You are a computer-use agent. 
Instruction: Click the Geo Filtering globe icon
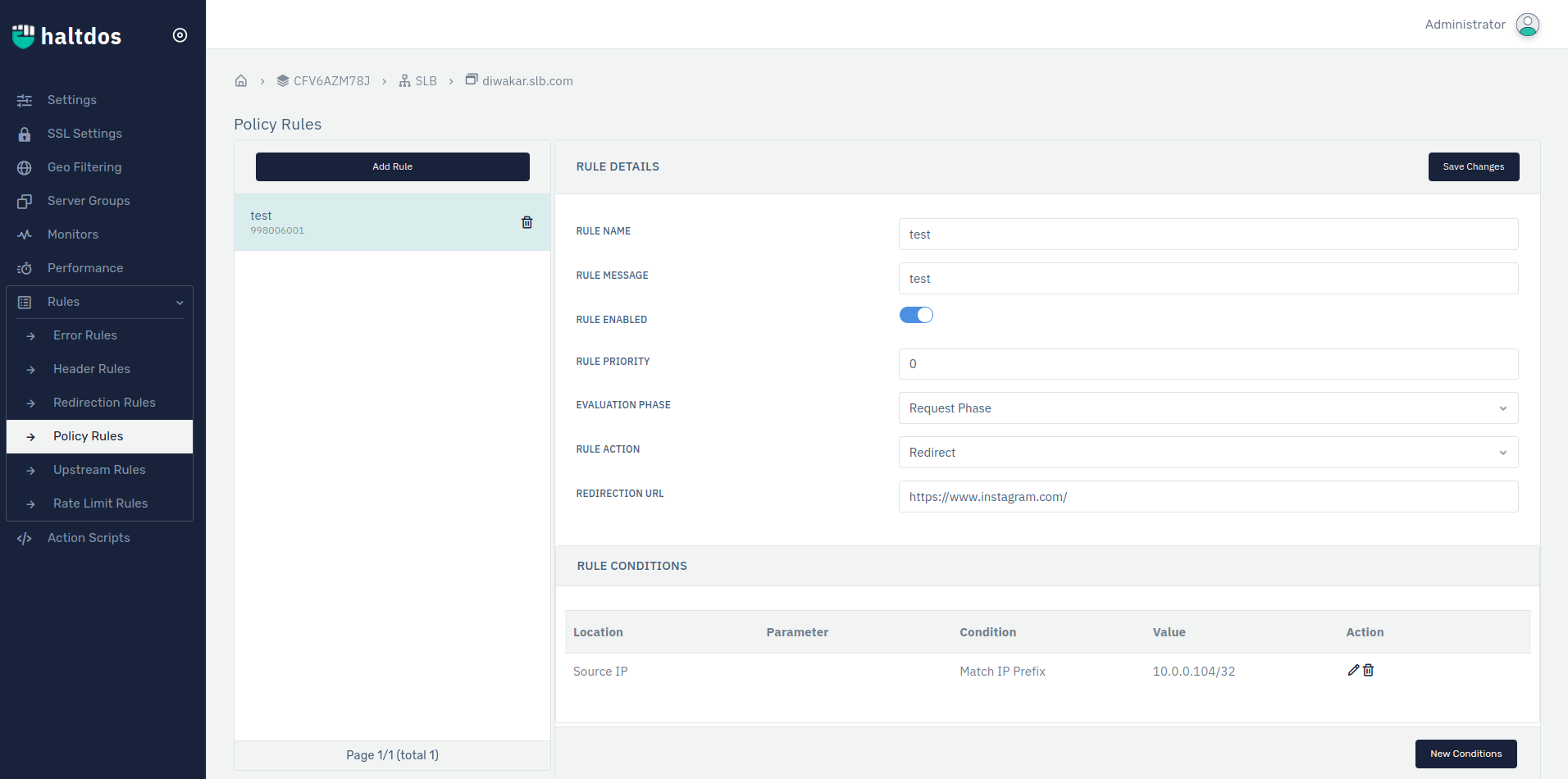point(25,167)
